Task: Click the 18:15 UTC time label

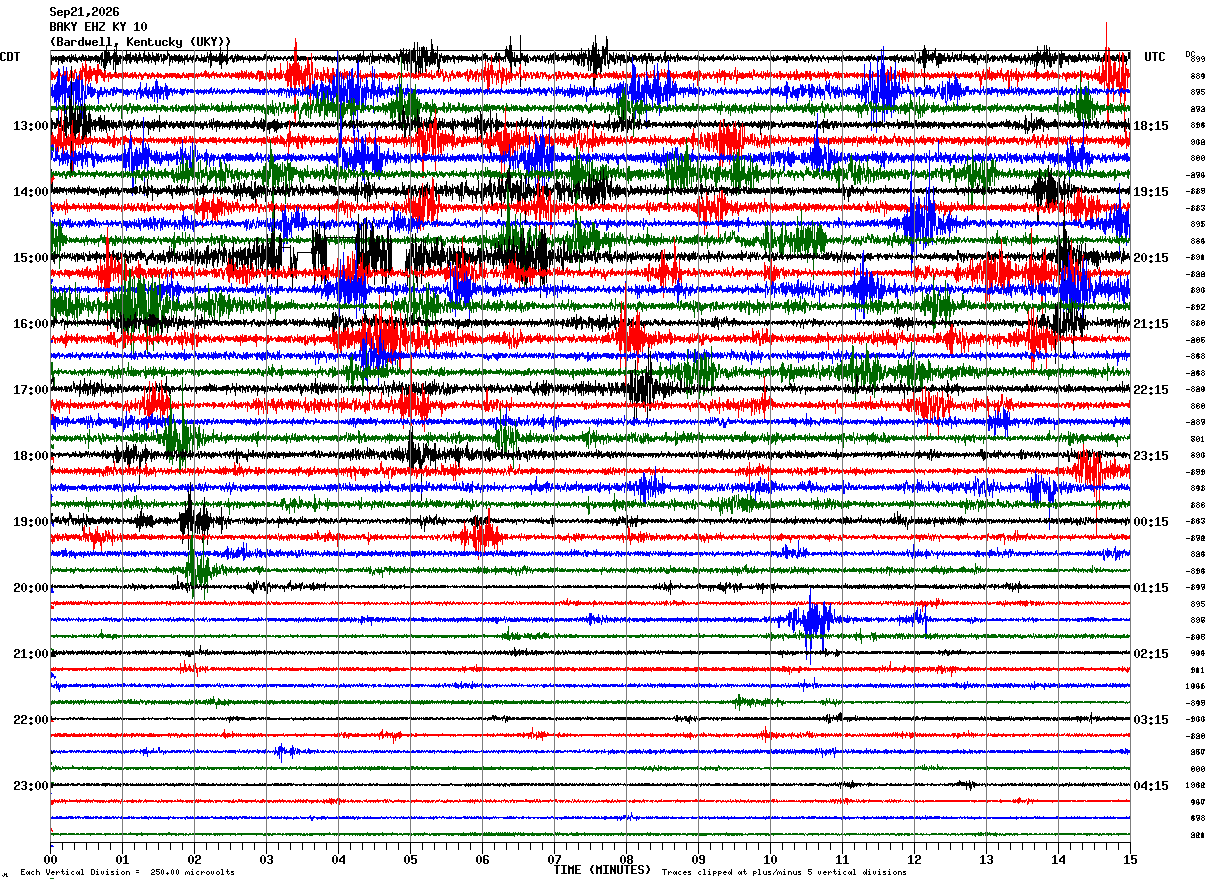Action: tap(1151, 126)
